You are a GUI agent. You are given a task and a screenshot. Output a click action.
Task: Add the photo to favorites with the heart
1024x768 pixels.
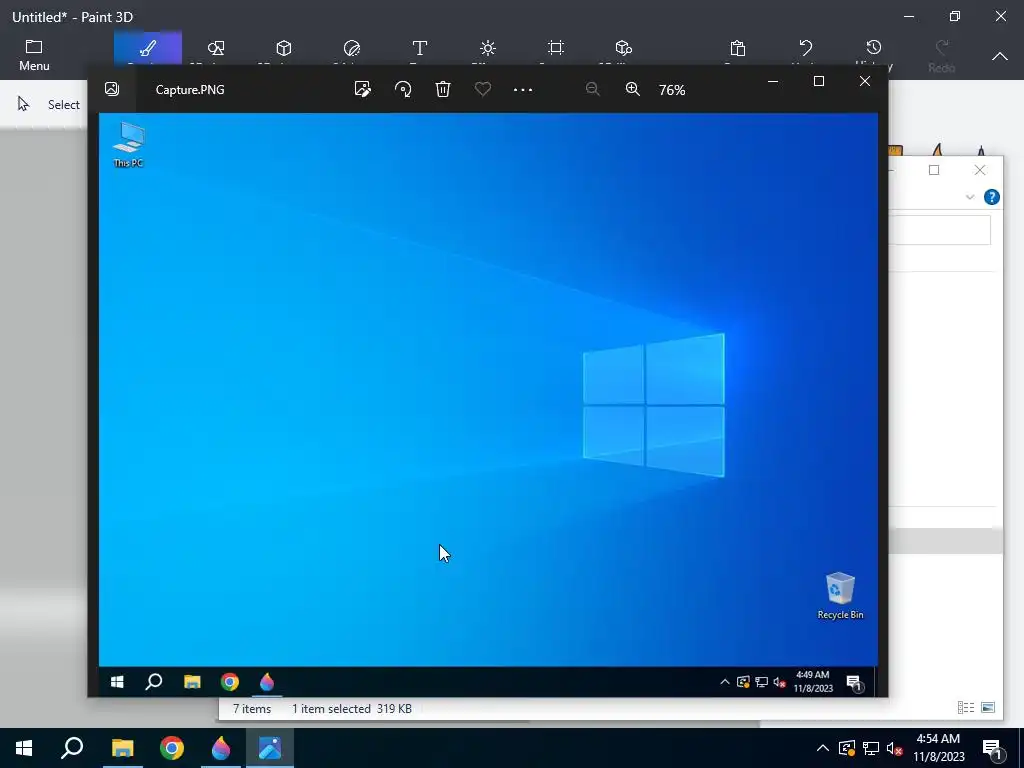tap(483, 89)
